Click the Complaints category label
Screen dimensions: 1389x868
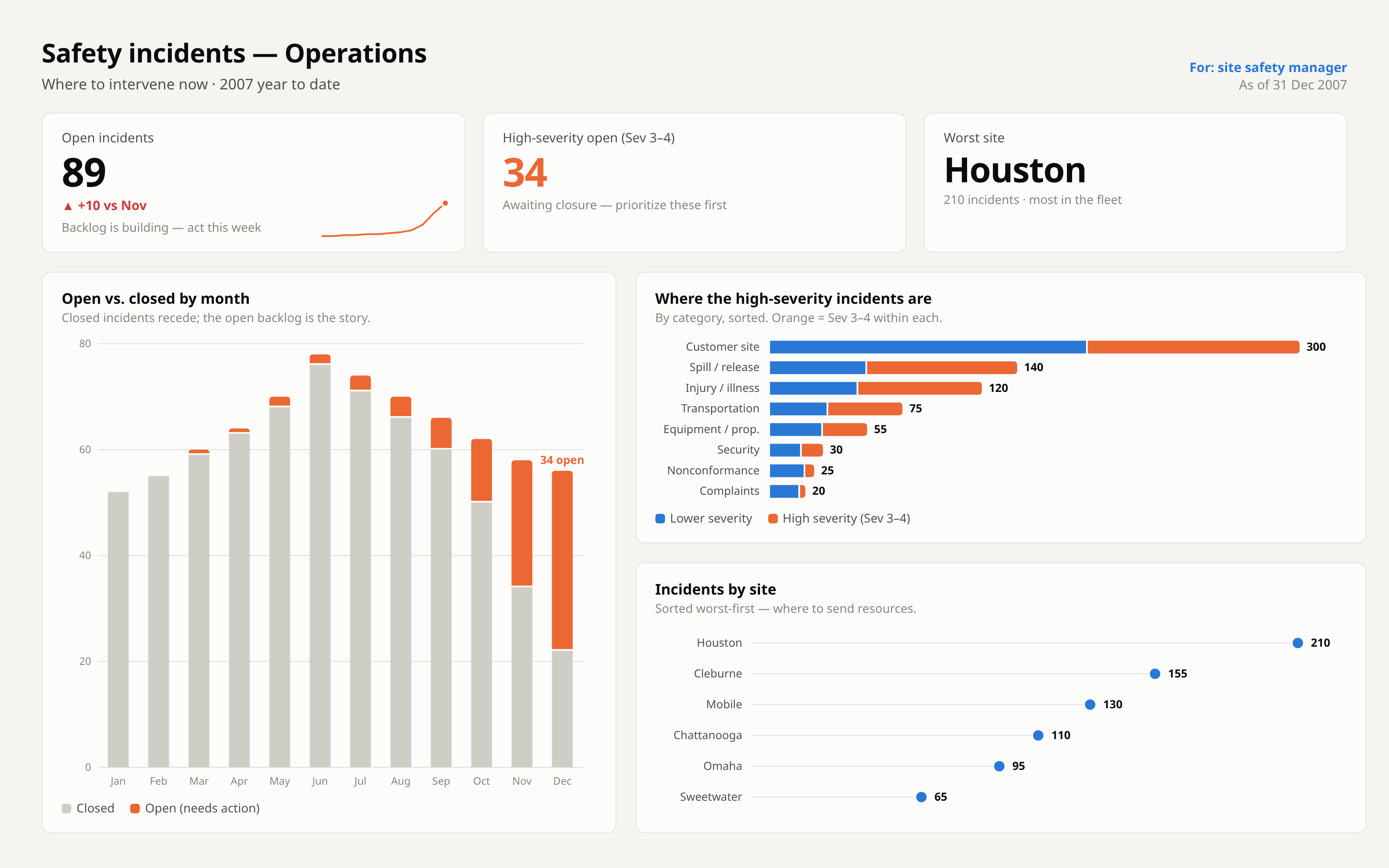tap(729, 491)
